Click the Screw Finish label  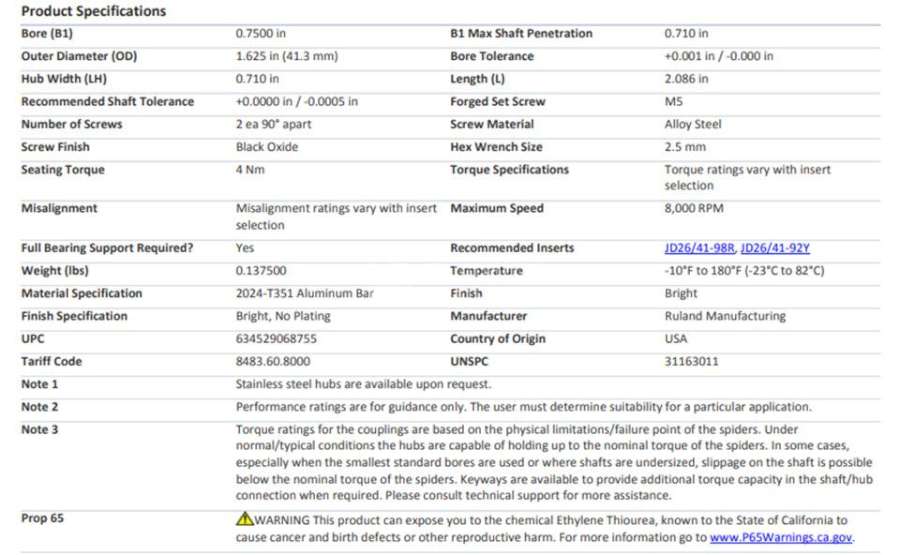coord(55,147)
